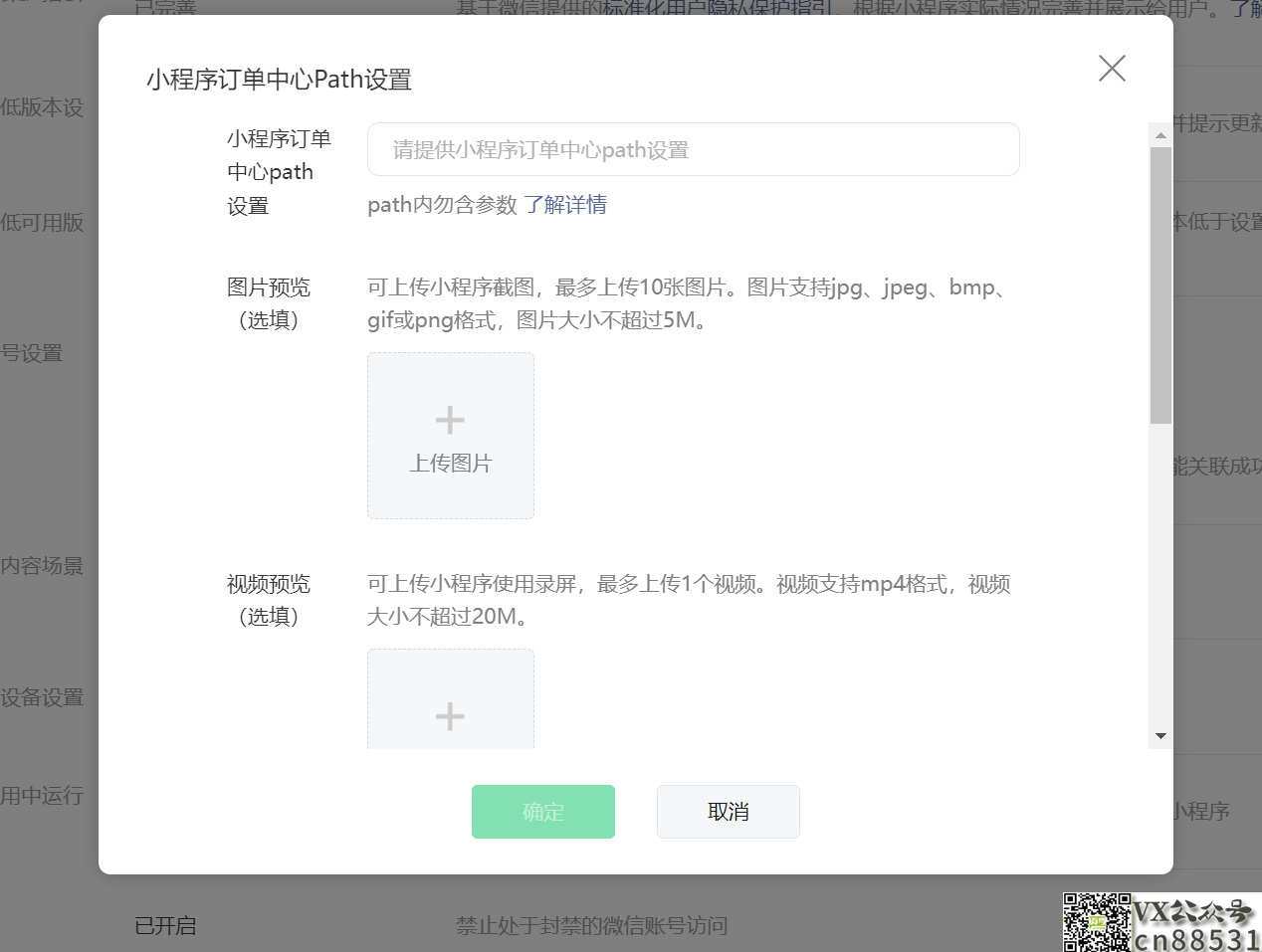This screenshot has width=1262, height=952.
Task: Click the 视频预览 (选填) label
Action: pos(269,600)
